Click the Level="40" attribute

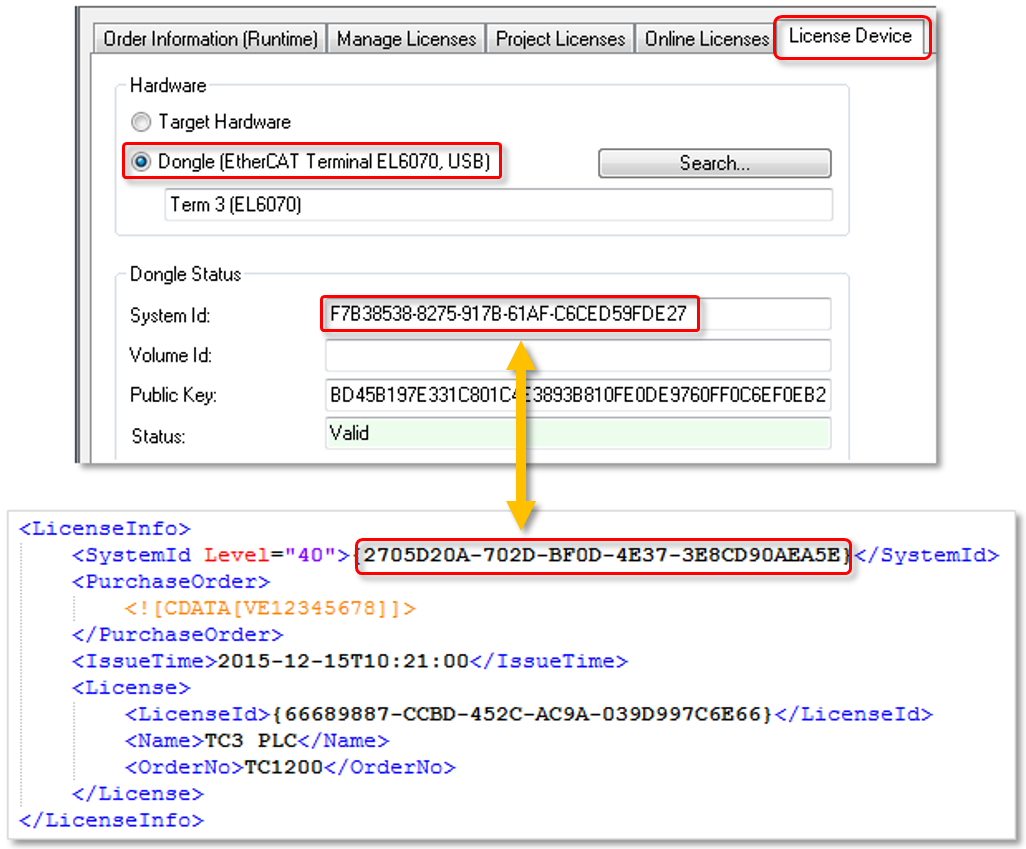270,555
